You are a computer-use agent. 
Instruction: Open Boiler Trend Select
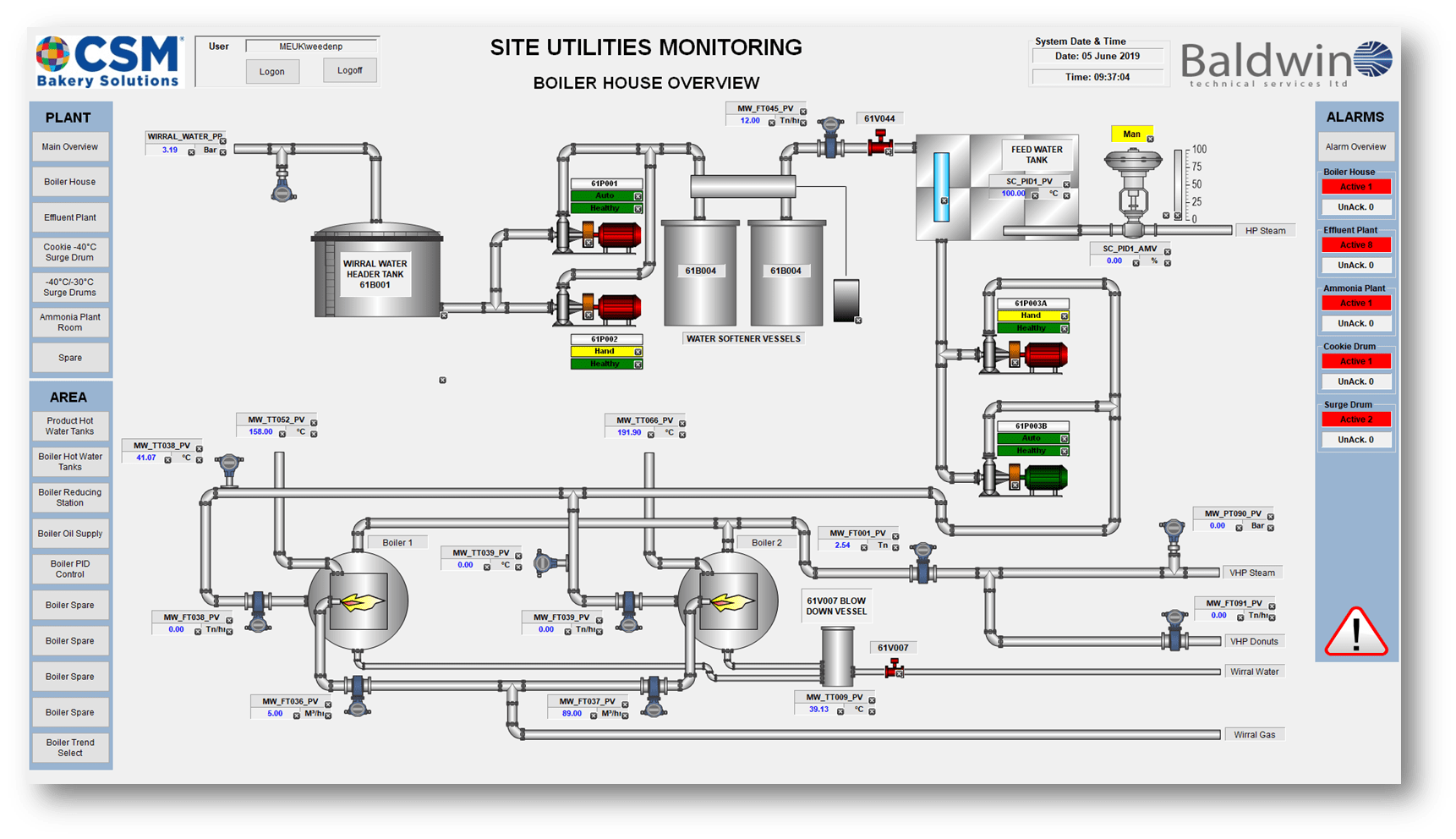coord(70,748)
